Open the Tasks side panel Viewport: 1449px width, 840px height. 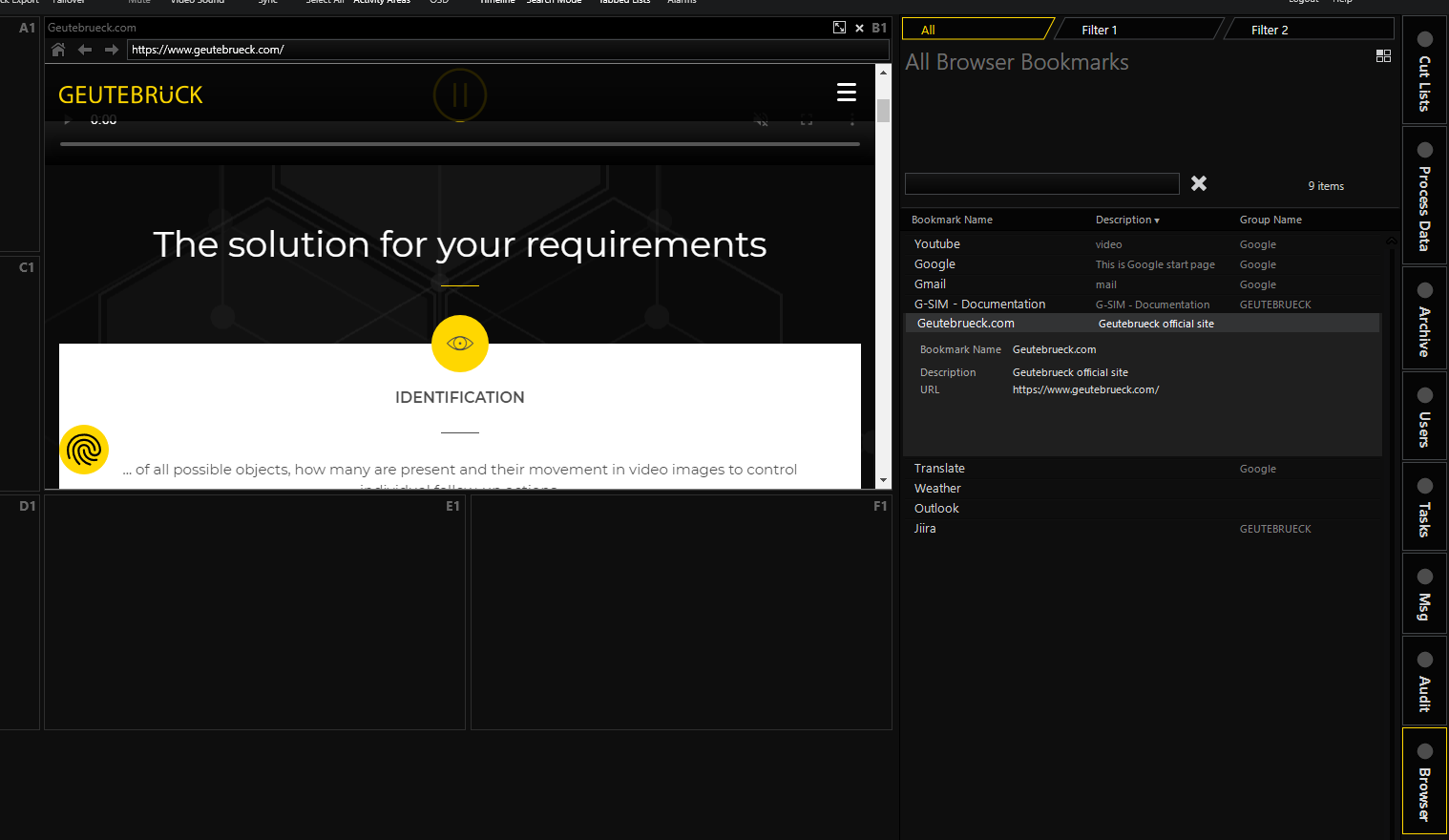click(x=1424, y=507)
